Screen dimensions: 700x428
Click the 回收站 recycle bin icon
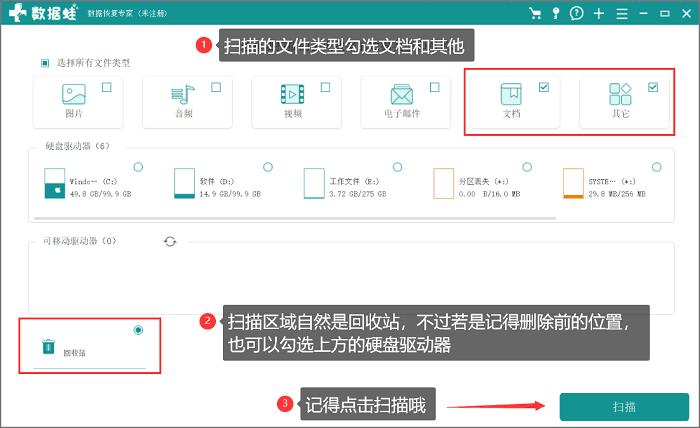click(48, 346)
